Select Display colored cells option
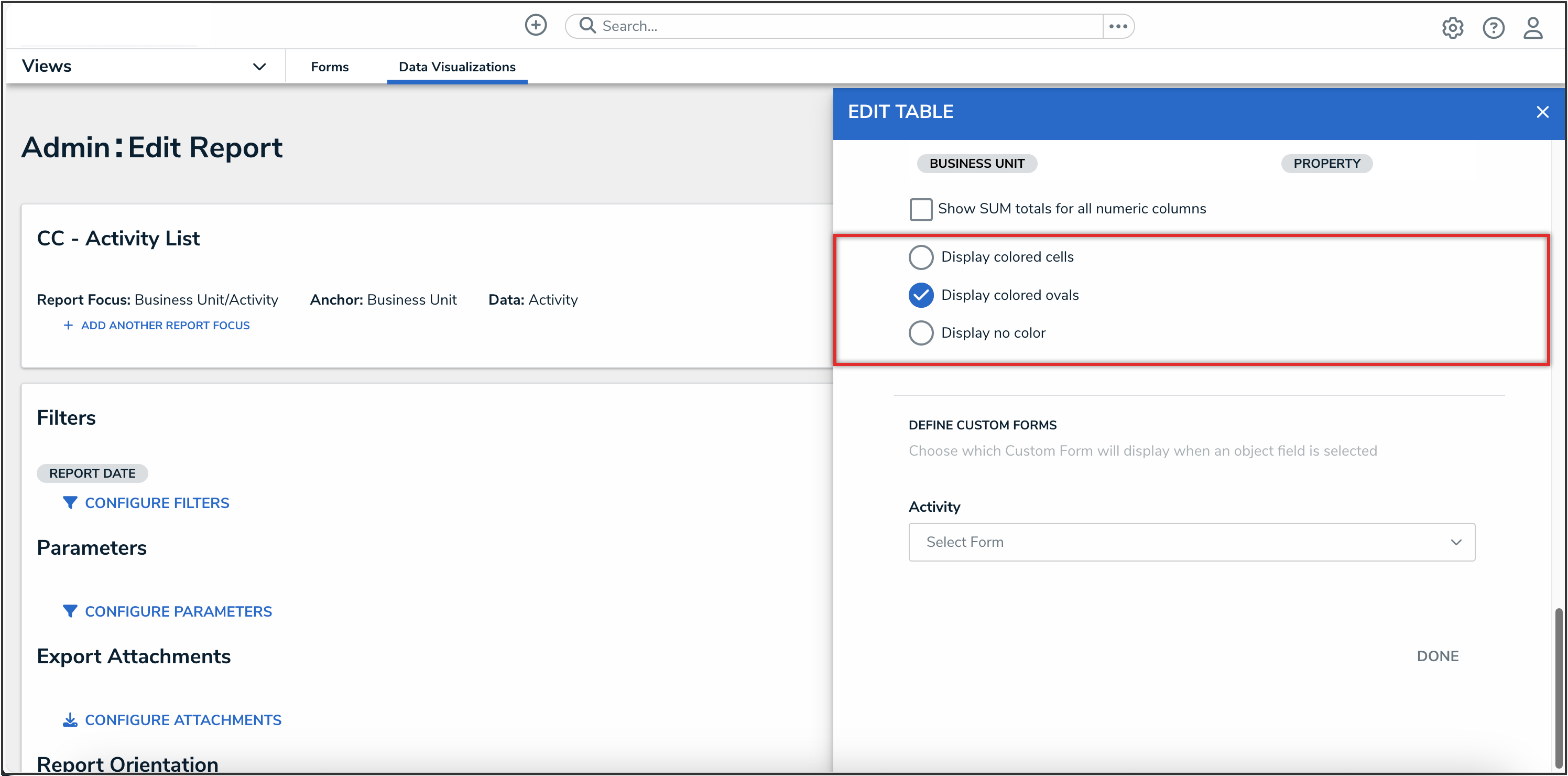Image resolution: width=1568 pixels, height=776 pixels. click(920, 257)
